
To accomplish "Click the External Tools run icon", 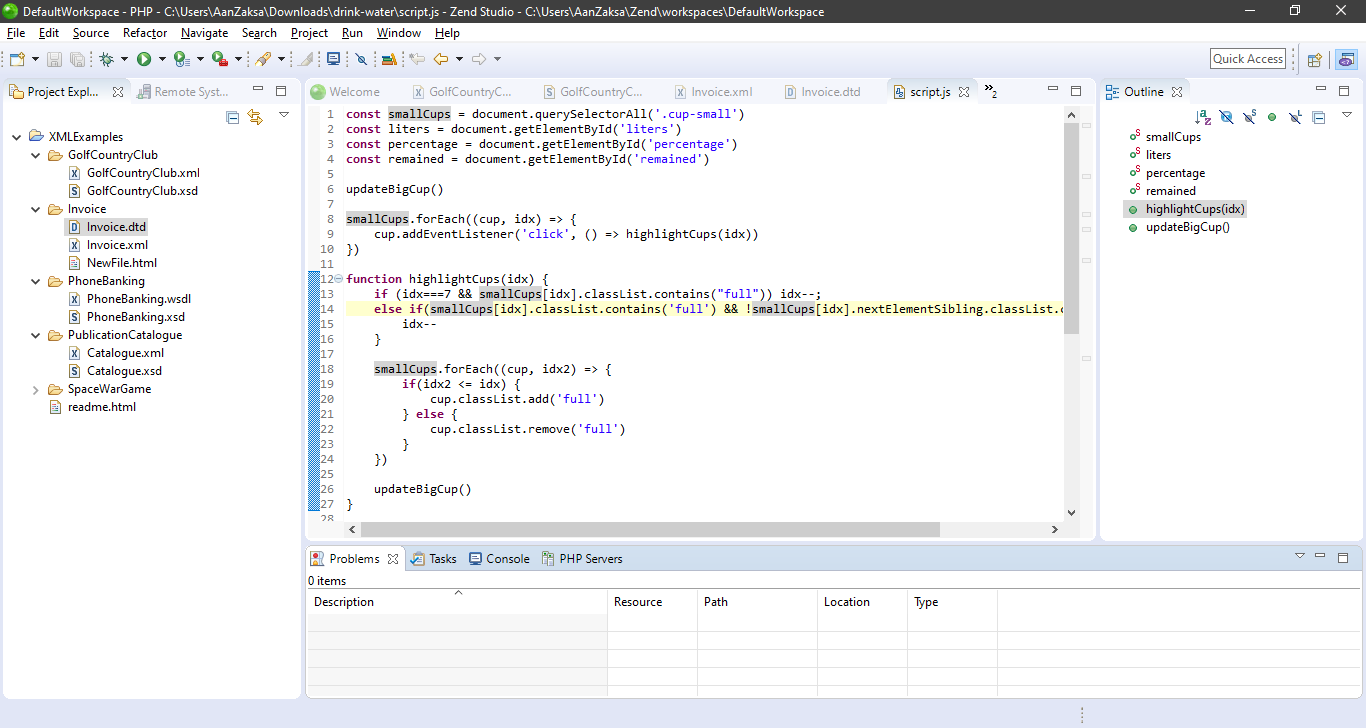I will [x=219, y=60].
